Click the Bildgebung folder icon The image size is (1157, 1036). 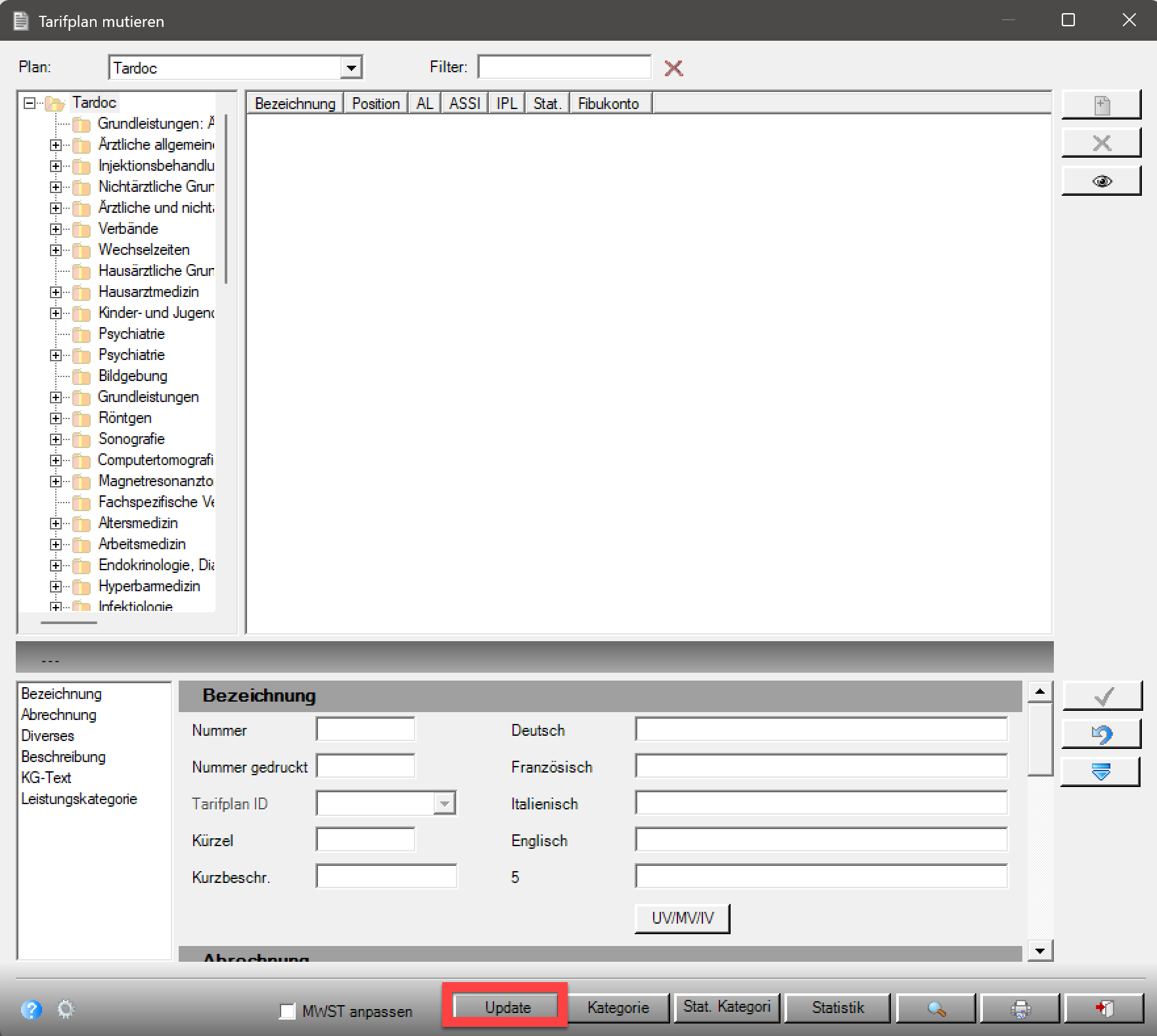[x=81, y=376]
